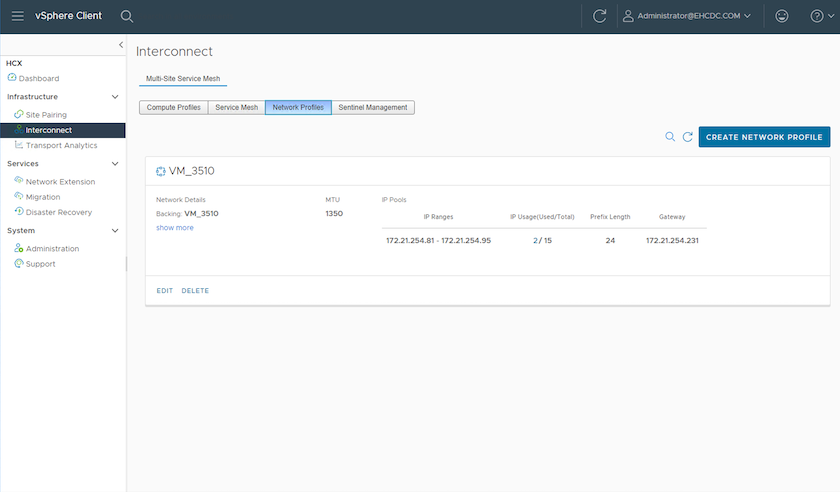Open the smiley feedback icon
The width and height of the screenshot is (840, 492).
pyautogui.click(x=782, y=16)
